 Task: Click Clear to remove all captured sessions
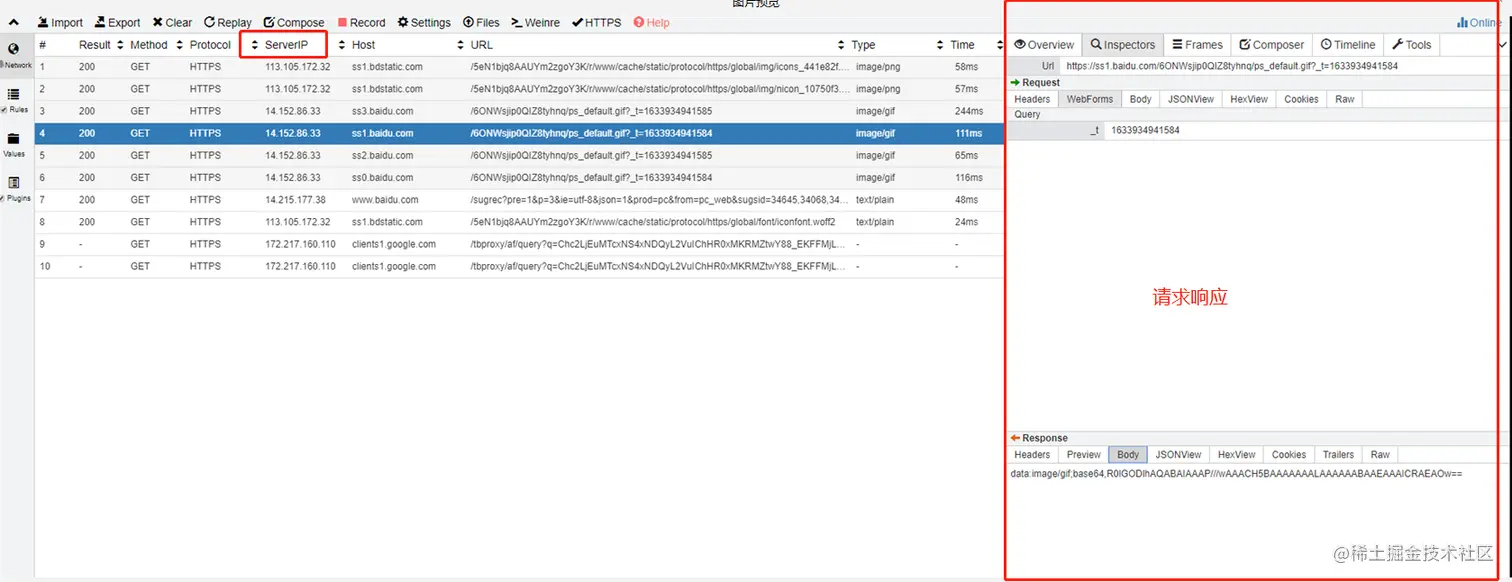click(x=172, y=22)
